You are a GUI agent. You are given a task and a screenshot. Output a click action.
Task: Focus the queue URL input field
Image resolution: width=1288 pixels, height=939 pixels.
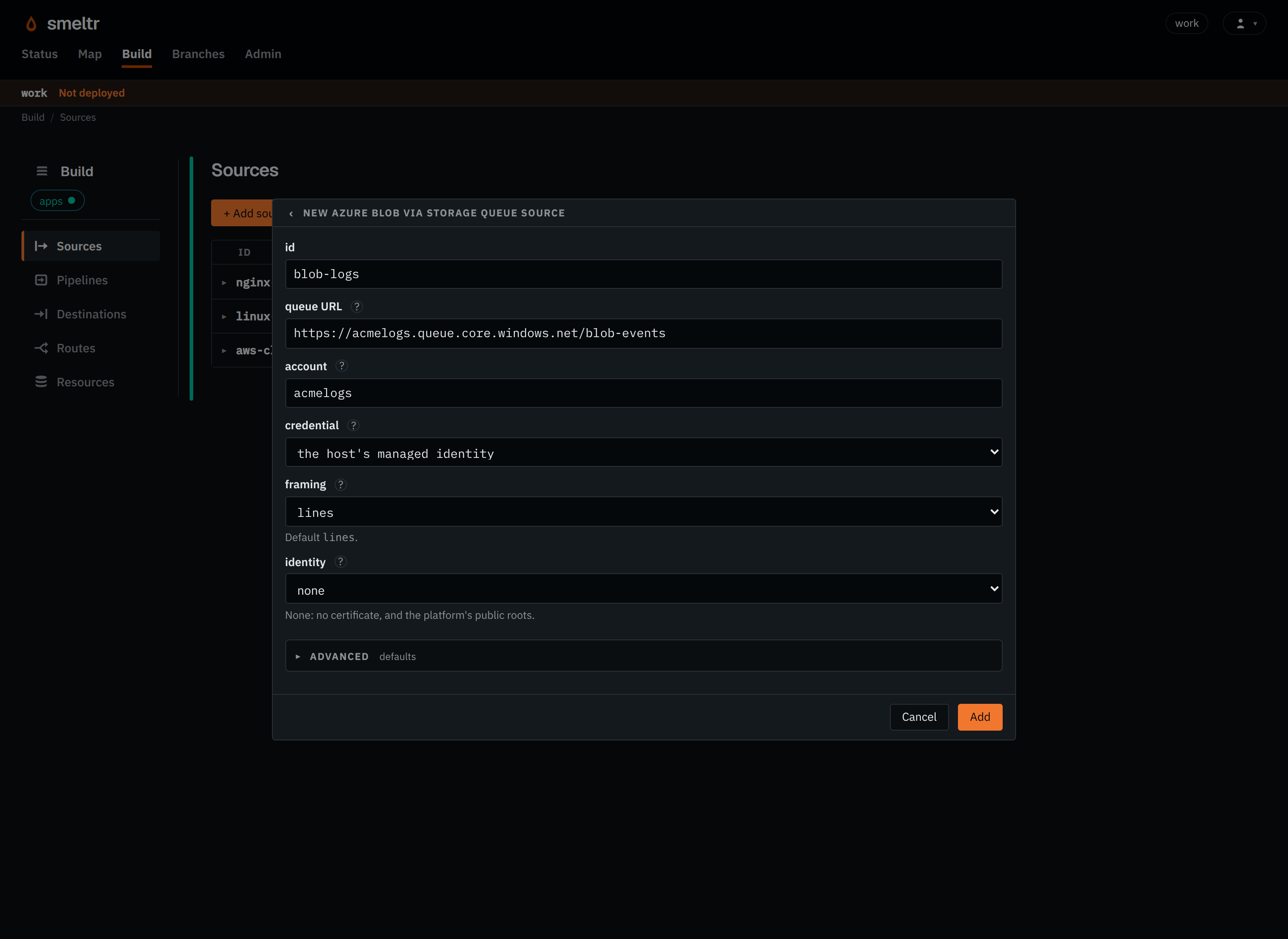644,333
